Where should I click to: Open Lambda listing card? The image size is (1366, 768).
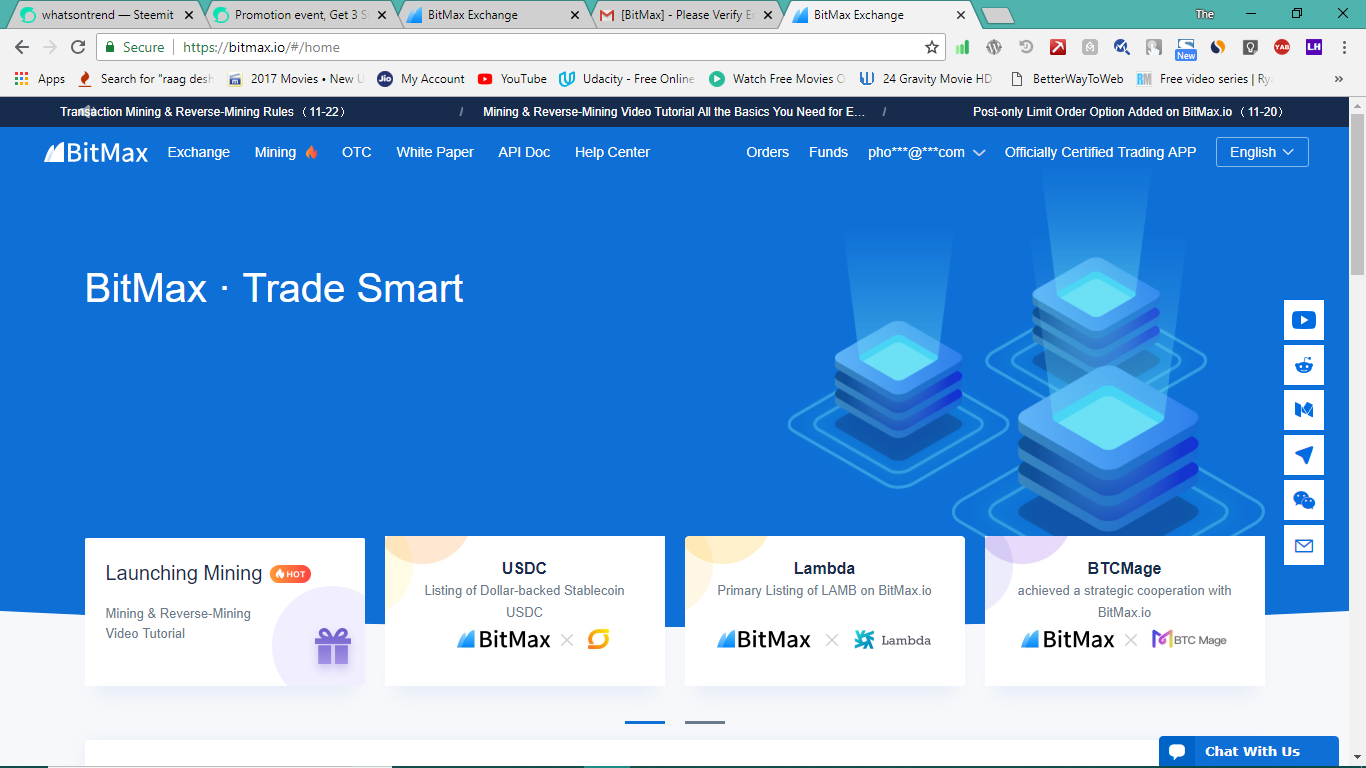825,611
